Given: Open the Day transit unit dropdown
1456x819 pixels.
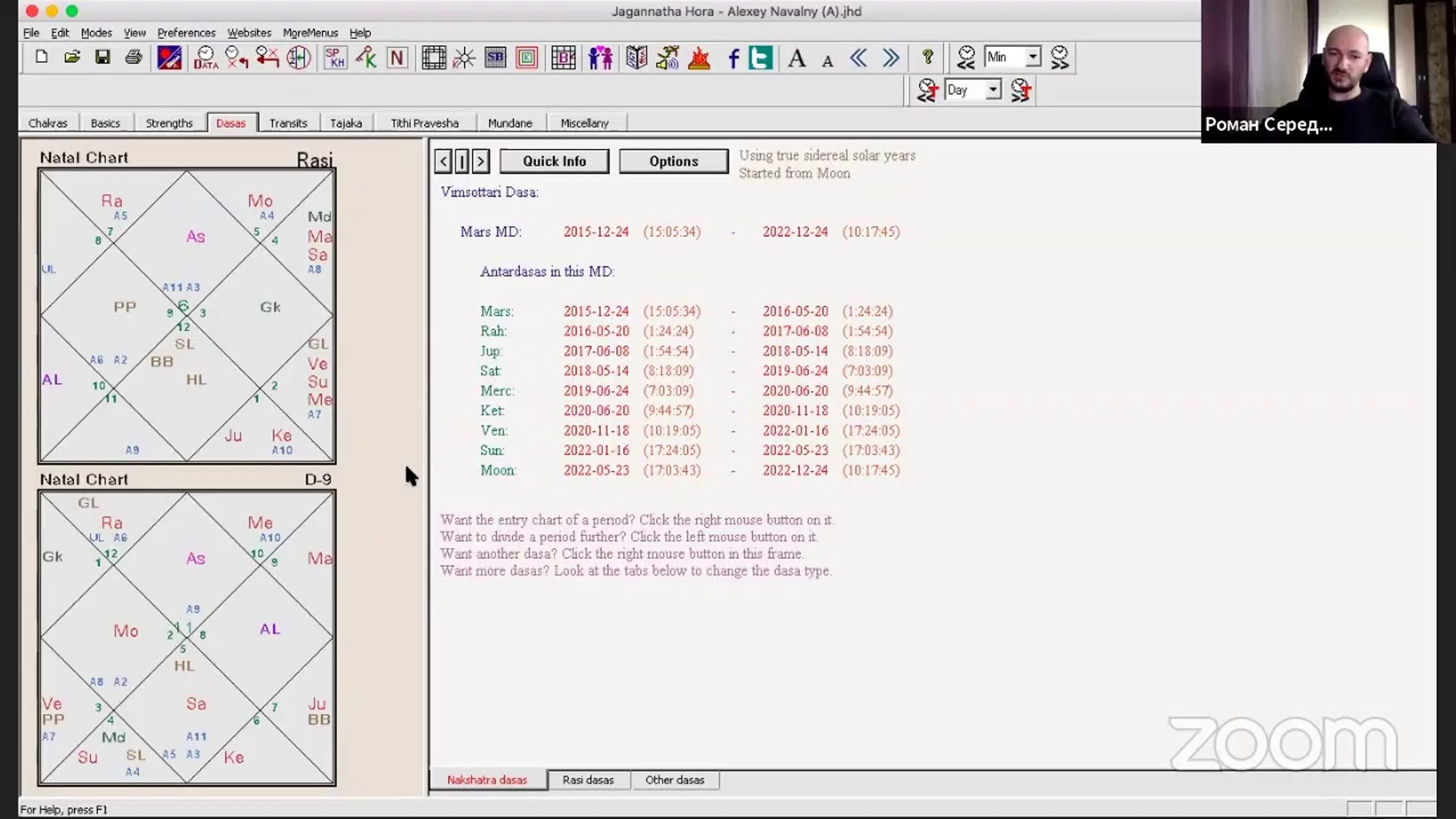Looking at the screenshot, I should coord(993,90).
